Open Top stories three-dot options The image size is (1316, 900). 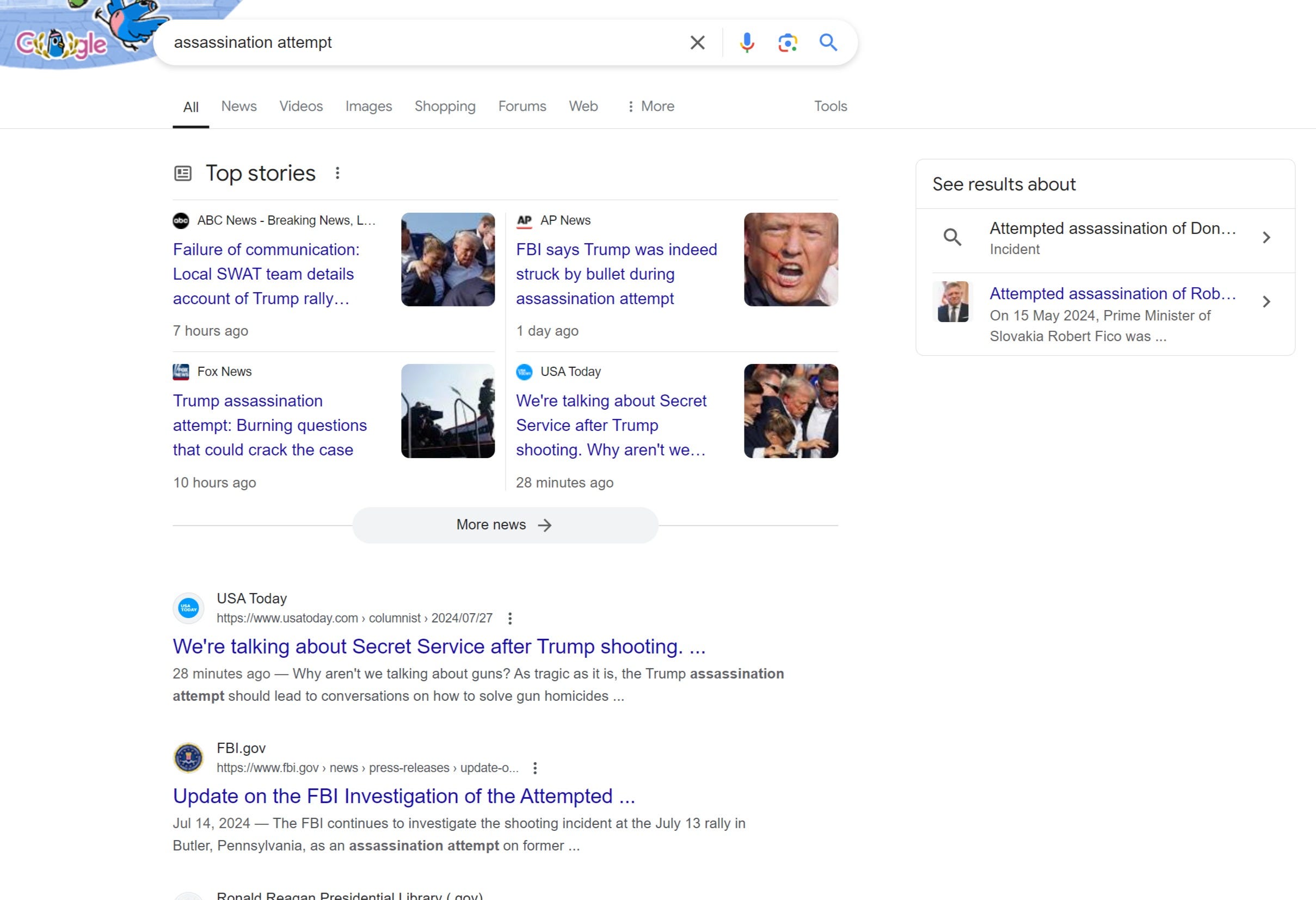point(337,173)
